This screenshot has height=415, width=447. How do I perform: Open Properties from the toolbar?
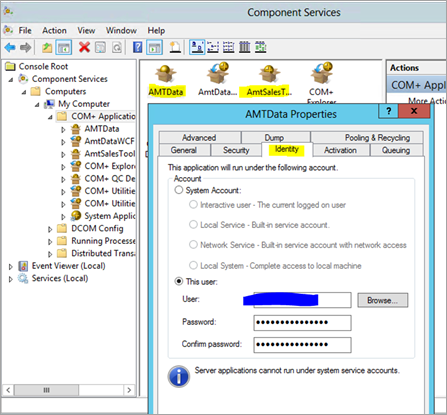tap(100, 48)
